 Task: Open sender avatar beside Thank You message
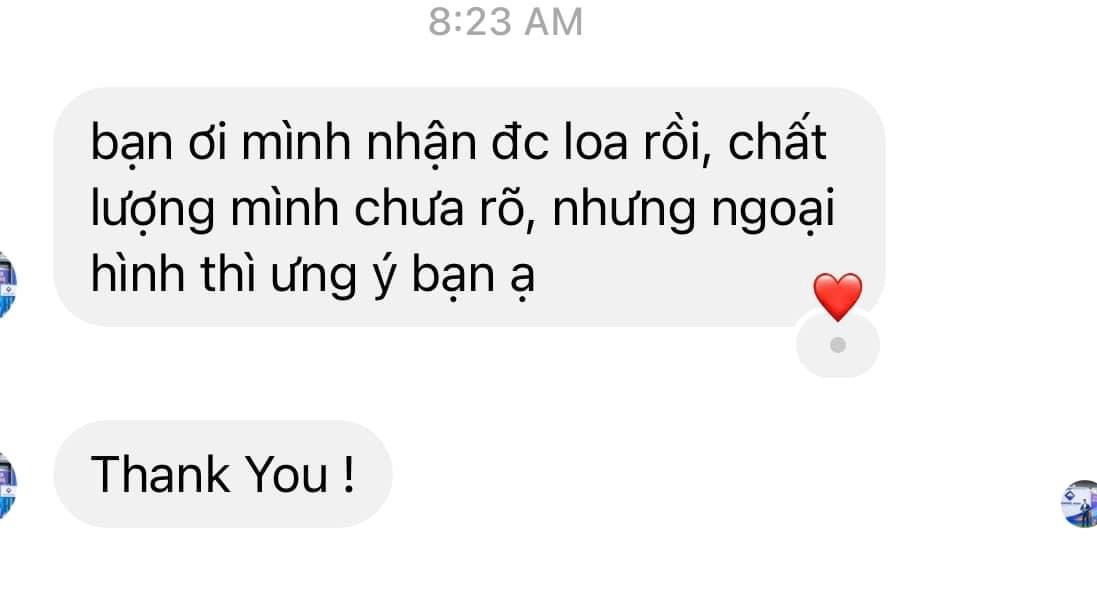(8, 486)
